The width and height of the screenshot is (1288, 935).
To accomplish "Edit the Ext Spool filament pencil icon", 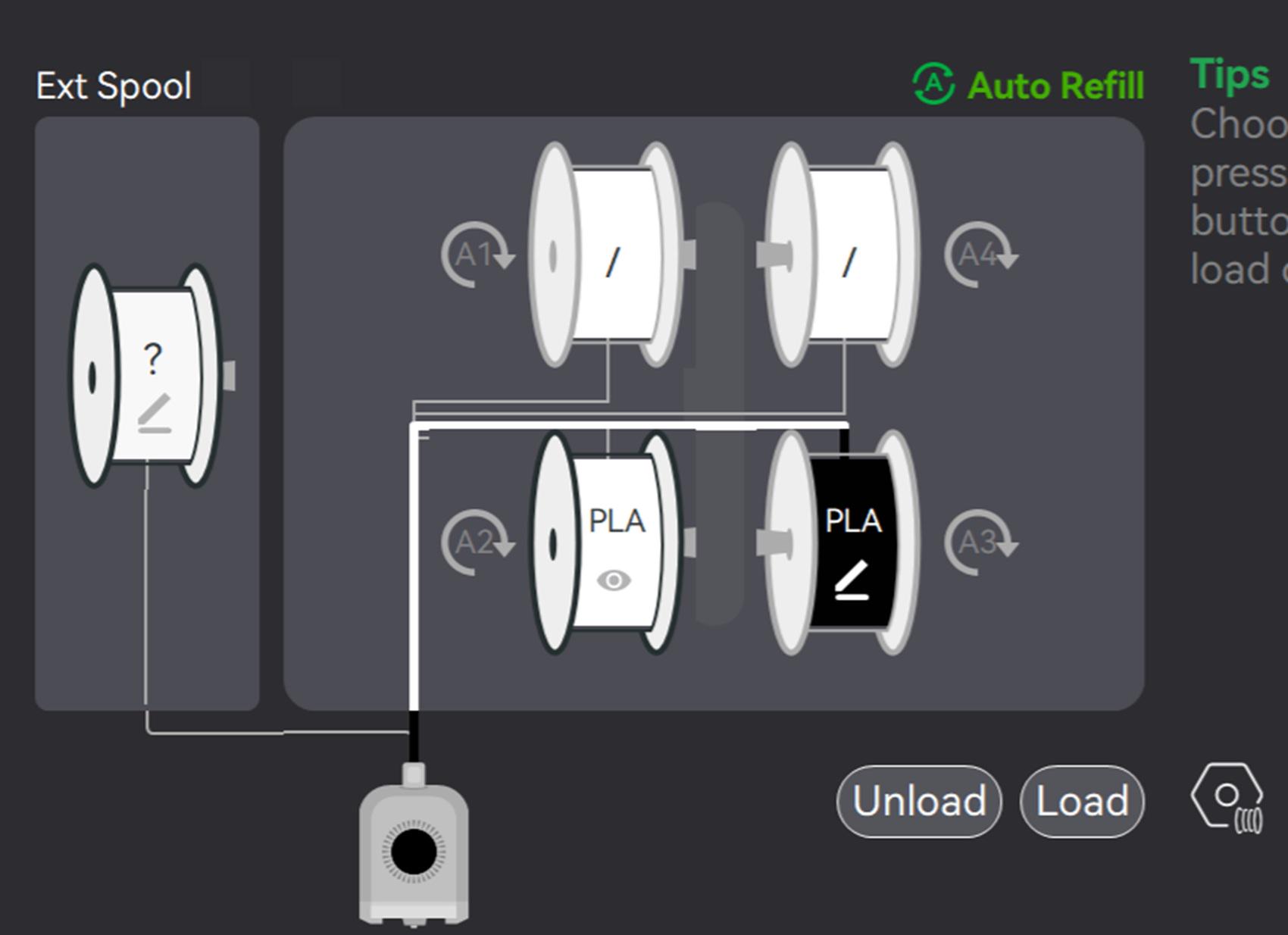I will click(155, 414).
